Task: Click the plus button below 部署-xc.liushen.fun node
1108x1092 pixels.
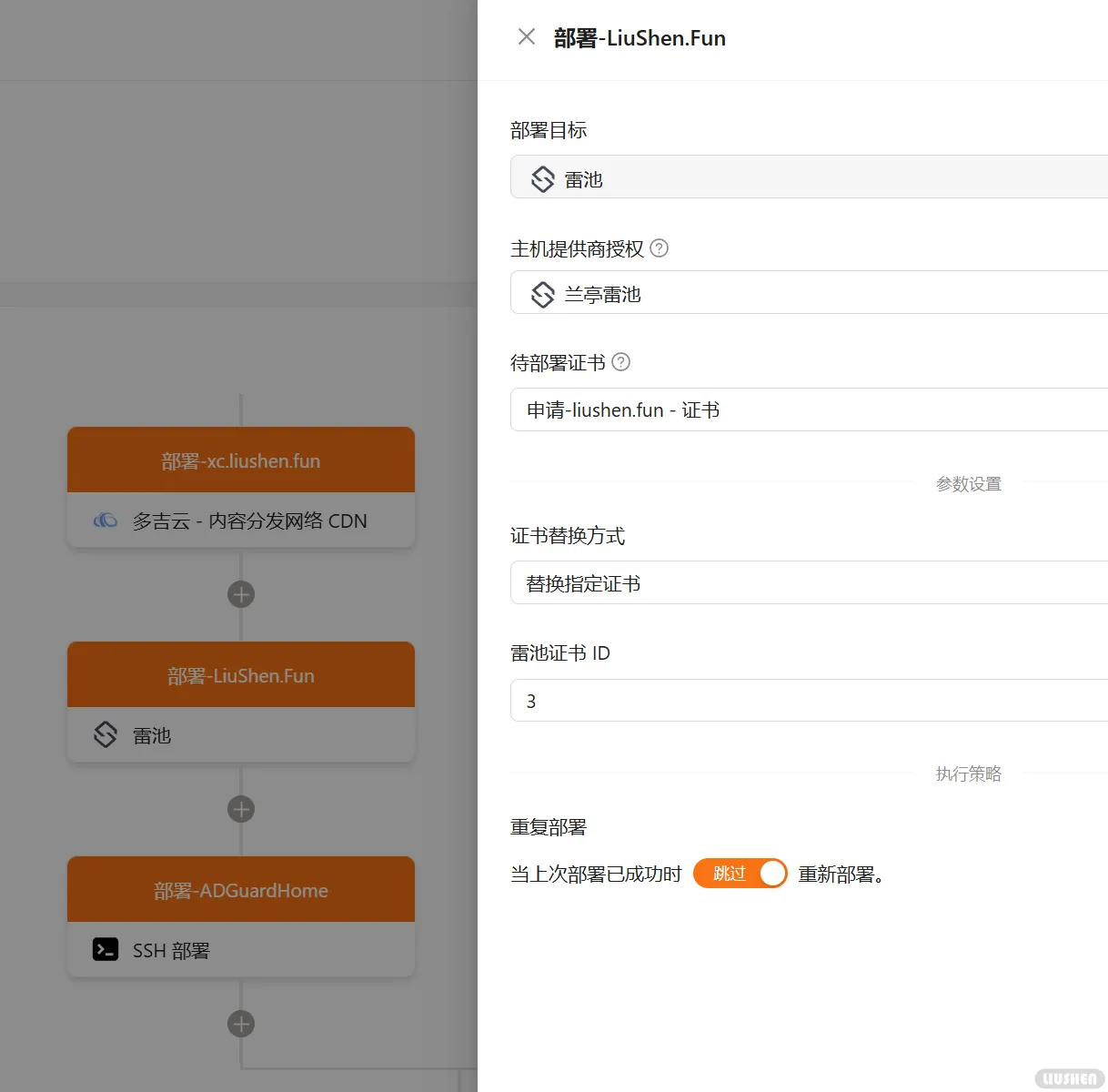Action: point(241,595)
